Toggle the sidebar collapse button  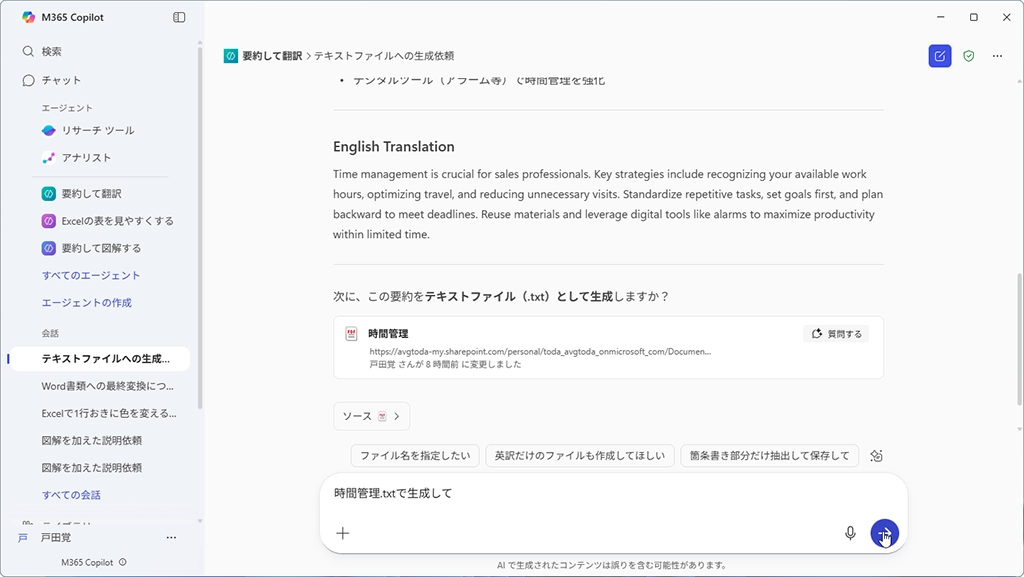[179, 17]
